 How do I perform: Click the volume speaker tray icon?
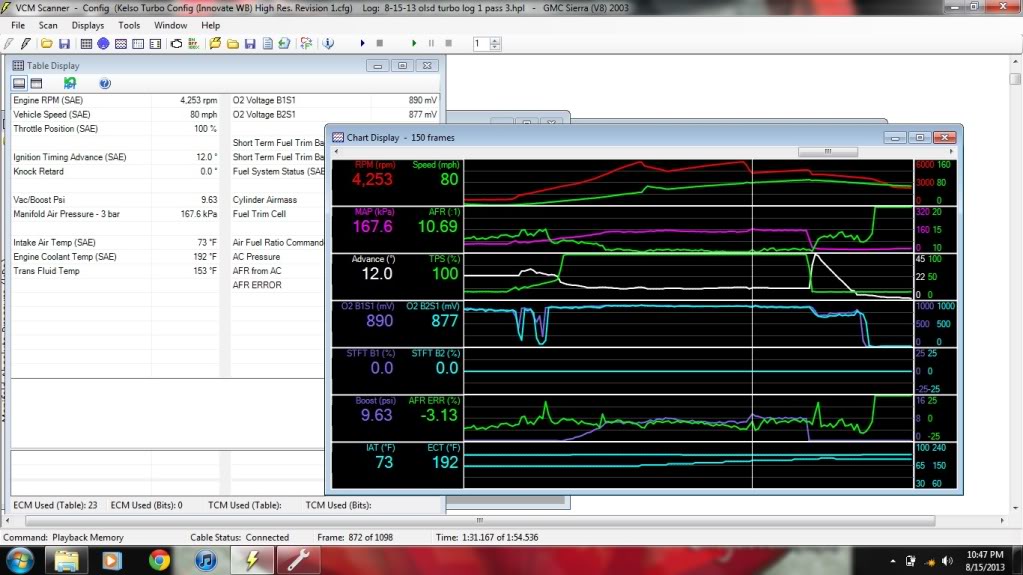tap(947, 561)
